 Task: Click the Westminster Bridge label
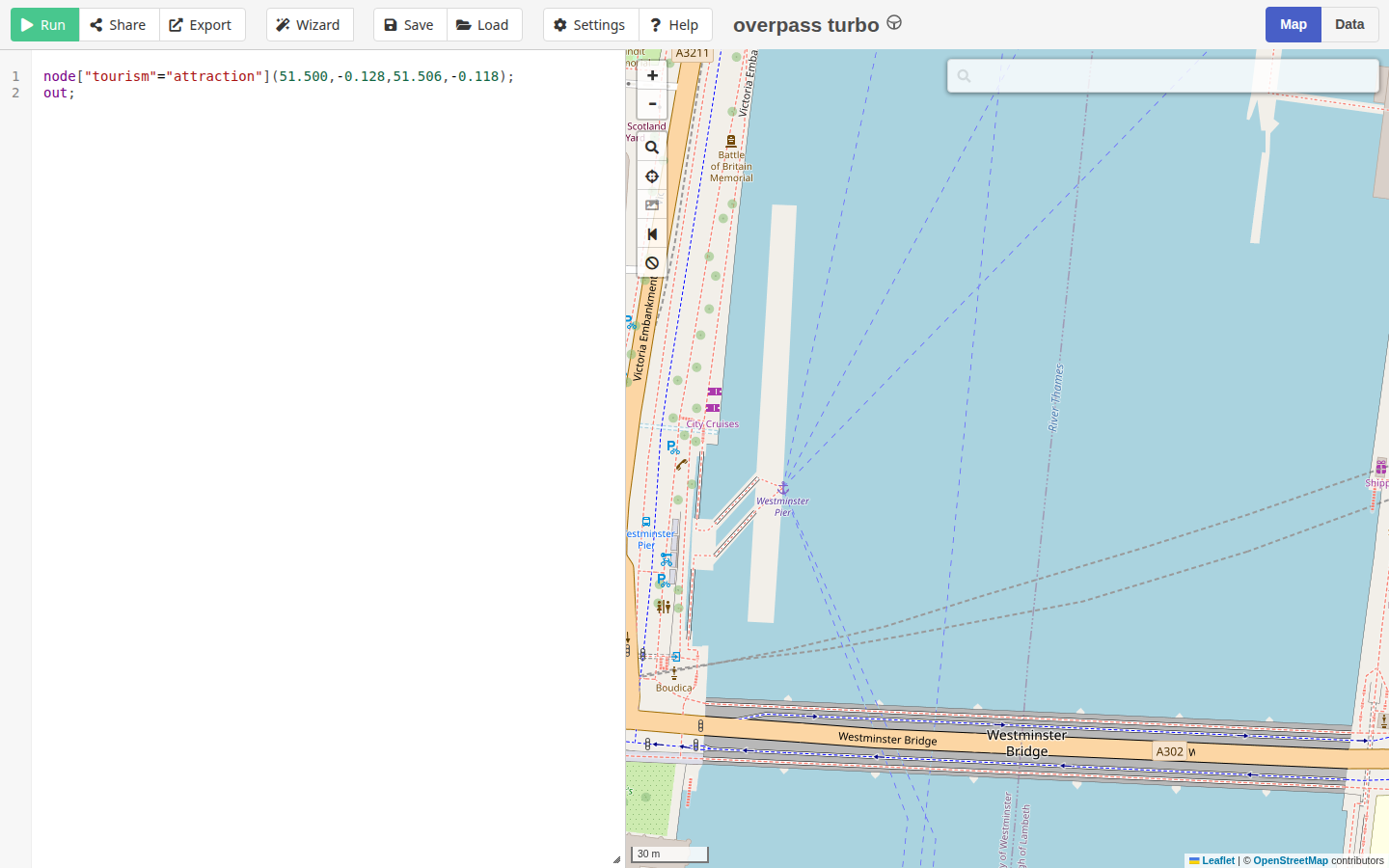(1026, 743)
